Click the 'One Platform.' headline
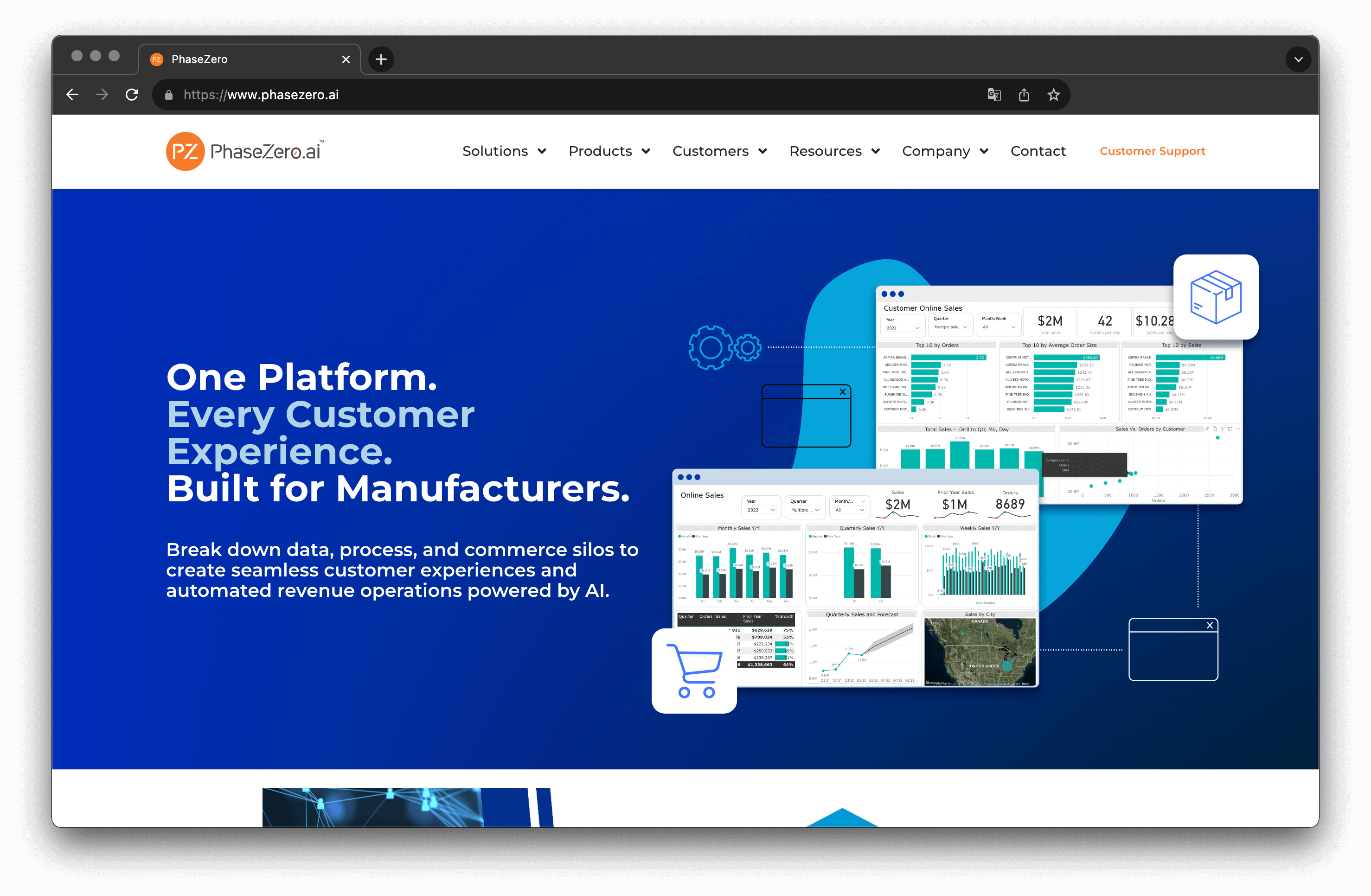This screenshot has width=1371, height=896. pyautogui.click(x=301, y=377)
